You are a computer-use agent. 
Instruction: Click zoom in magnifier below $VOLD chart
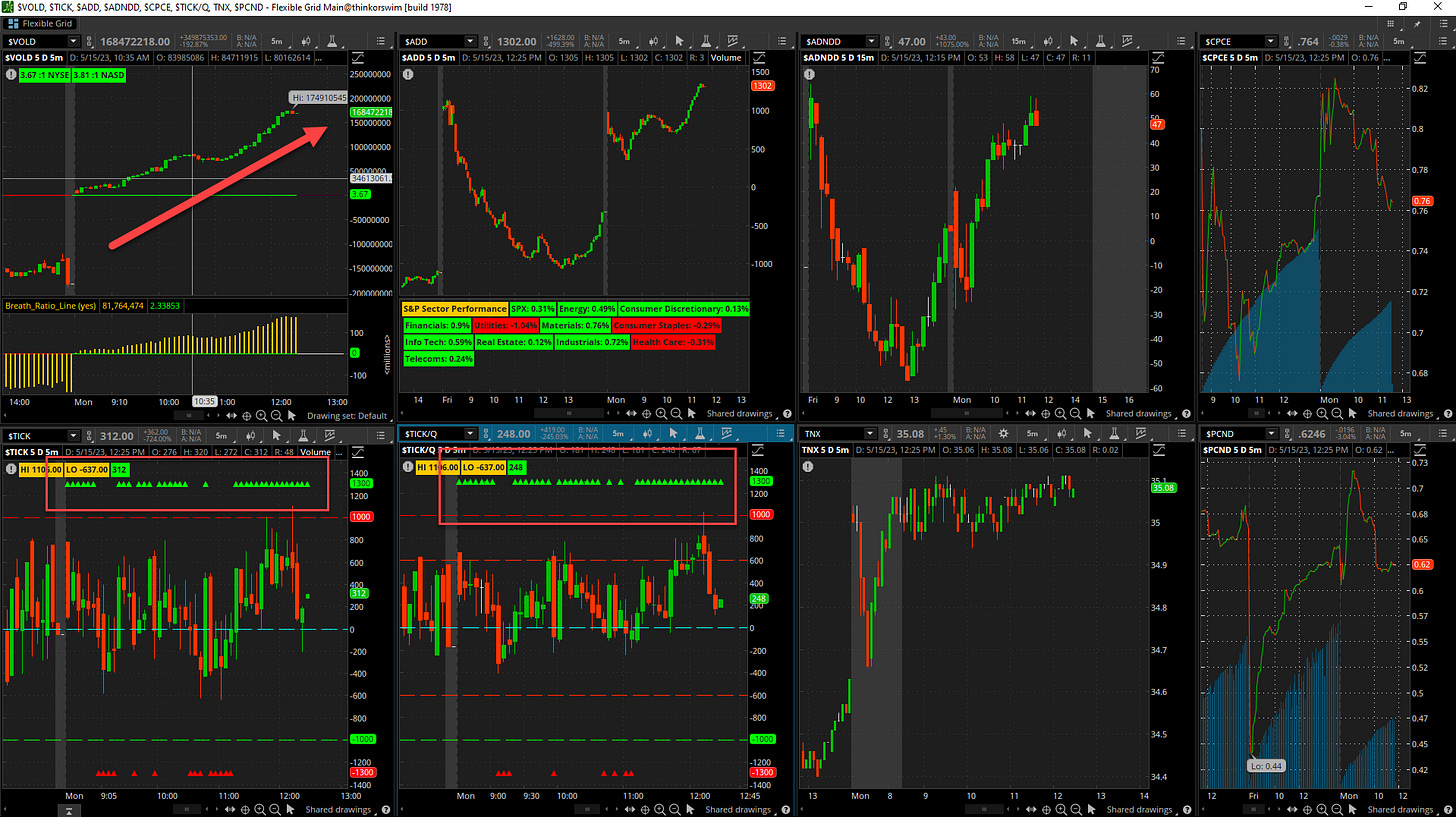(x=261, y=415)
